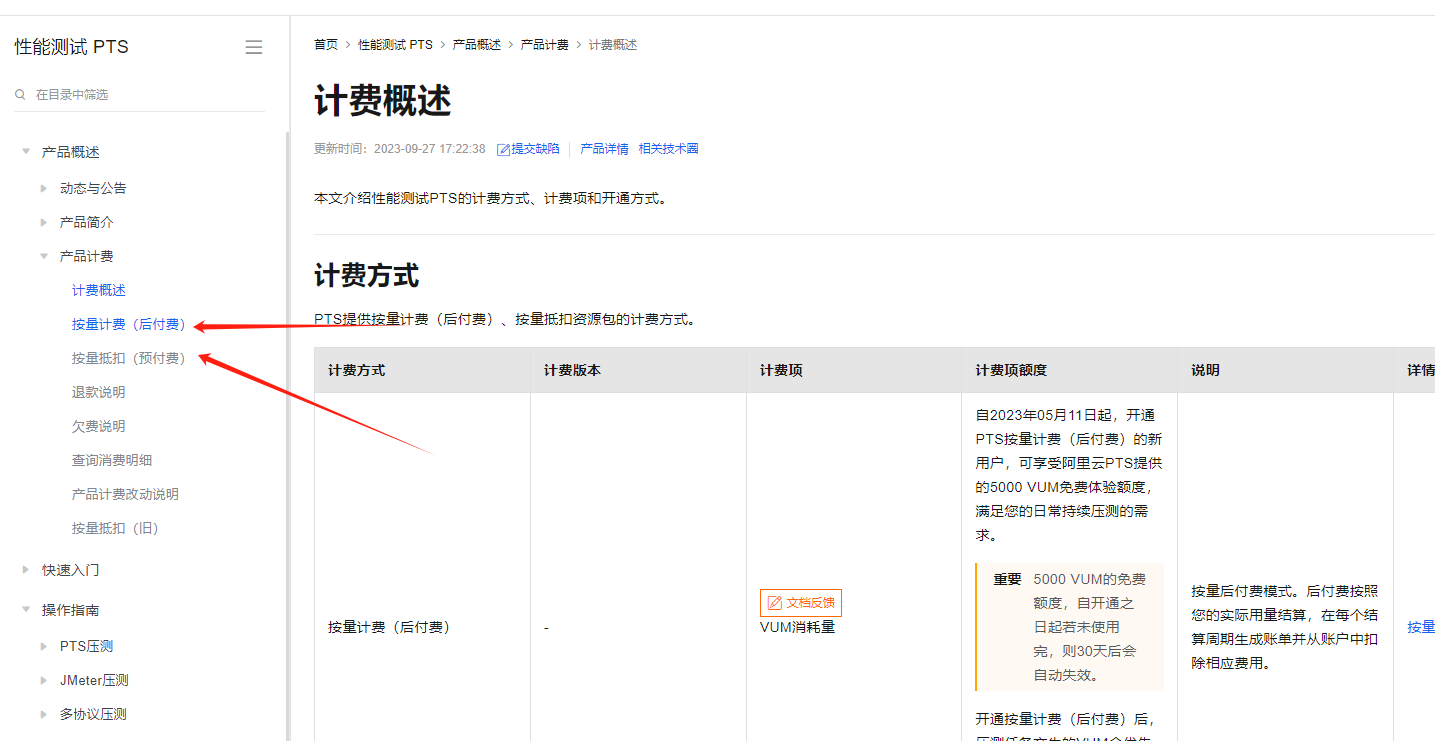Click the 提交缺陷 link

point(536,149)
